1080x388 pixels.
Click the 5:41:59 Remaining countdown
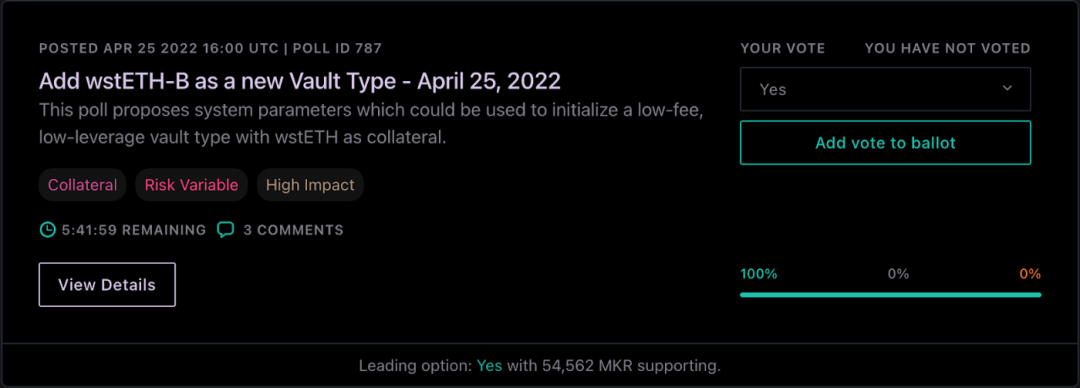[134, 230]
